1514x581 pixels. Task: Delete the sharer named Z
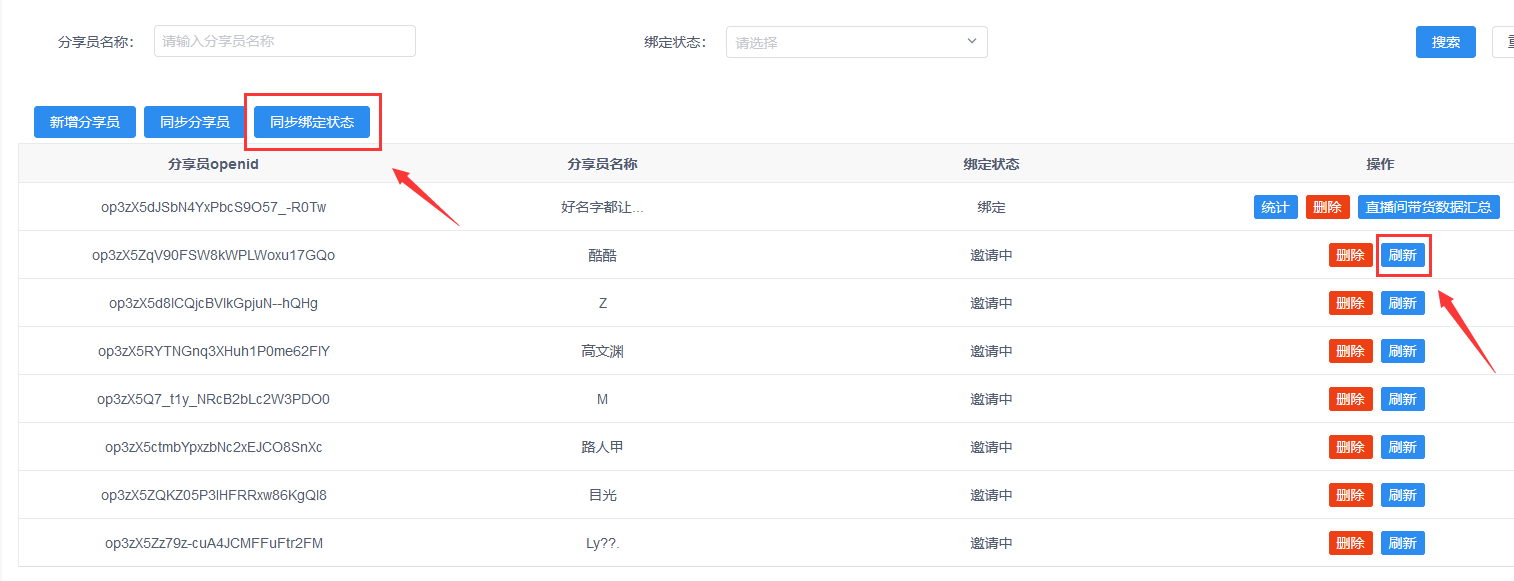click(1350, 303)
